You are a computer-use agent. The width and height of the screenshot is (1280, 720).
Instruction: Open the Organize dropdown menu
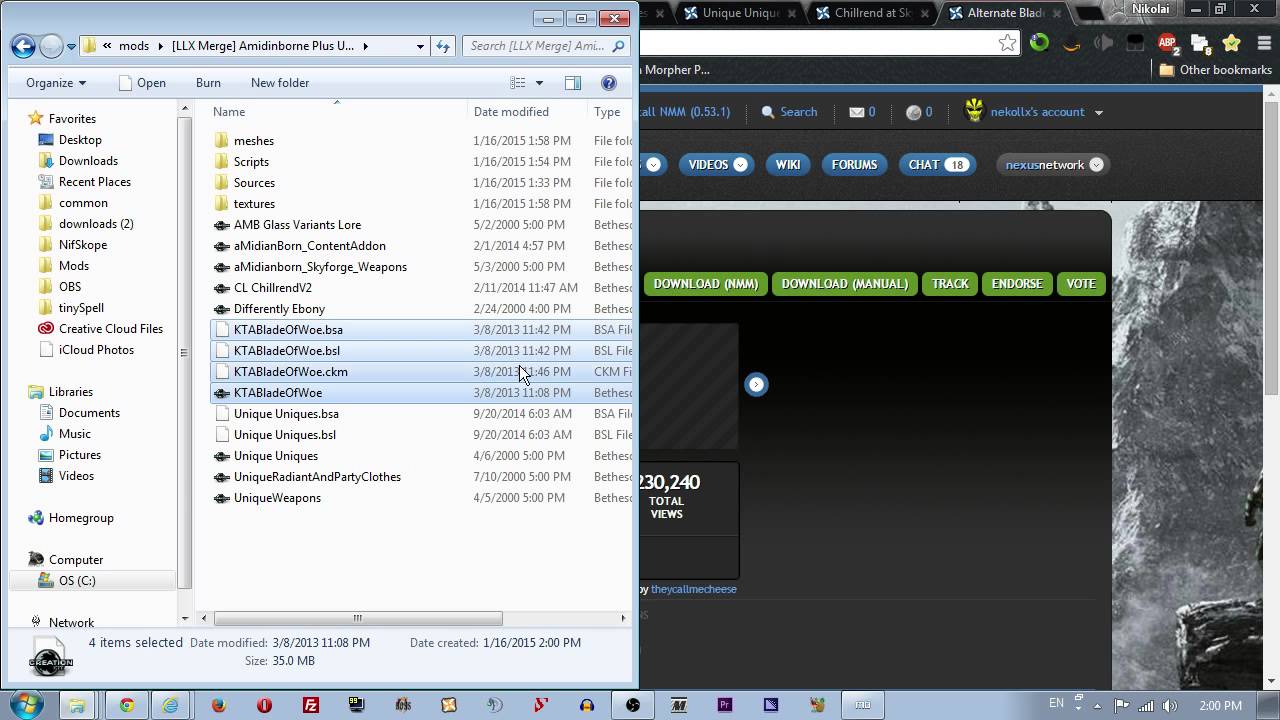point(56,83)
